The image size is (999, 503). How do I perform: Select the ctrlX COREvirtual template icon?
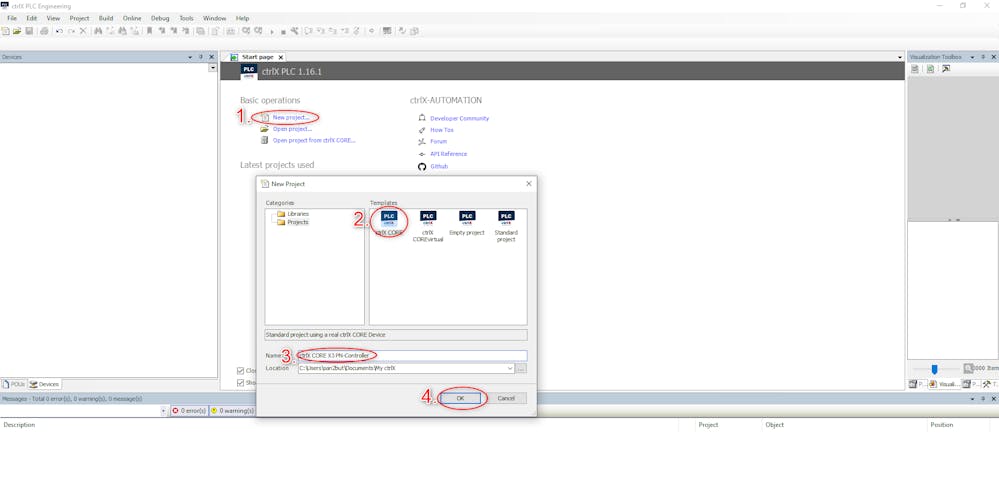point(428,218)
